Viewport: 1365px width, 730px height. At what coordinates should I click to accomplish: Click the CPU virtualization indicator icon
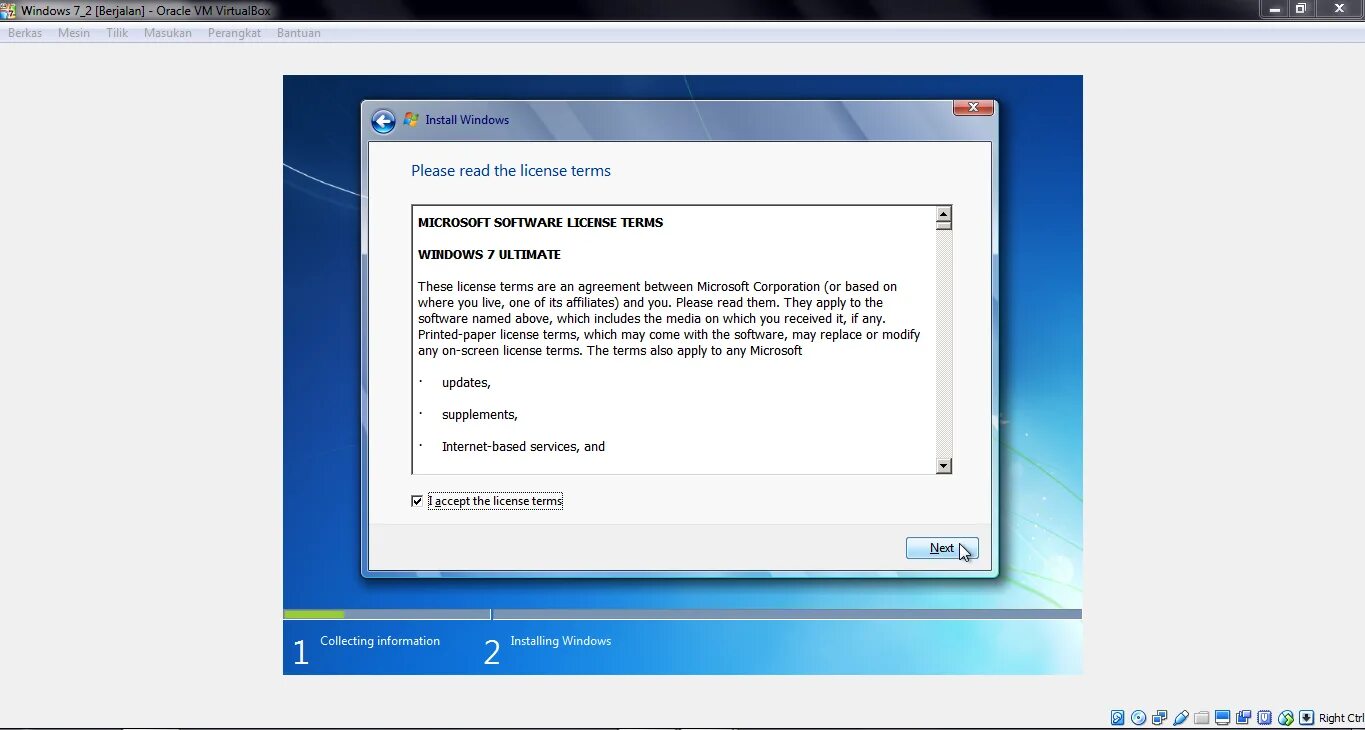click(x=1265, y=718)
